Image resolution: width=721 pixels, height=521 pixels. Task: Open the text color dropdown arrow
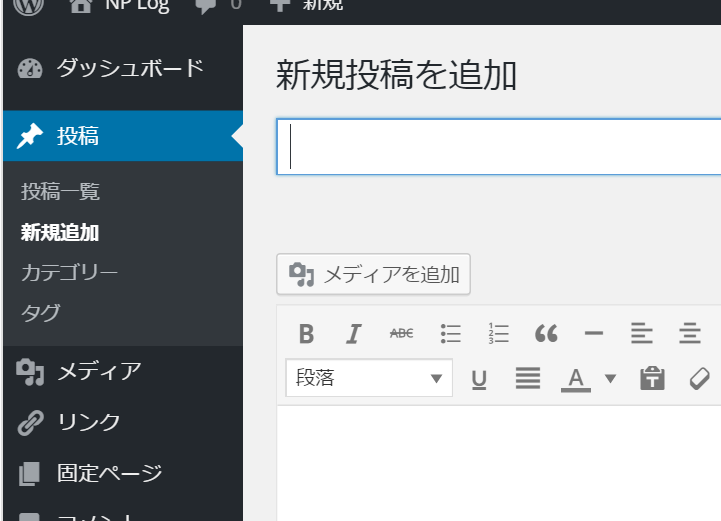tap(610, 379)
